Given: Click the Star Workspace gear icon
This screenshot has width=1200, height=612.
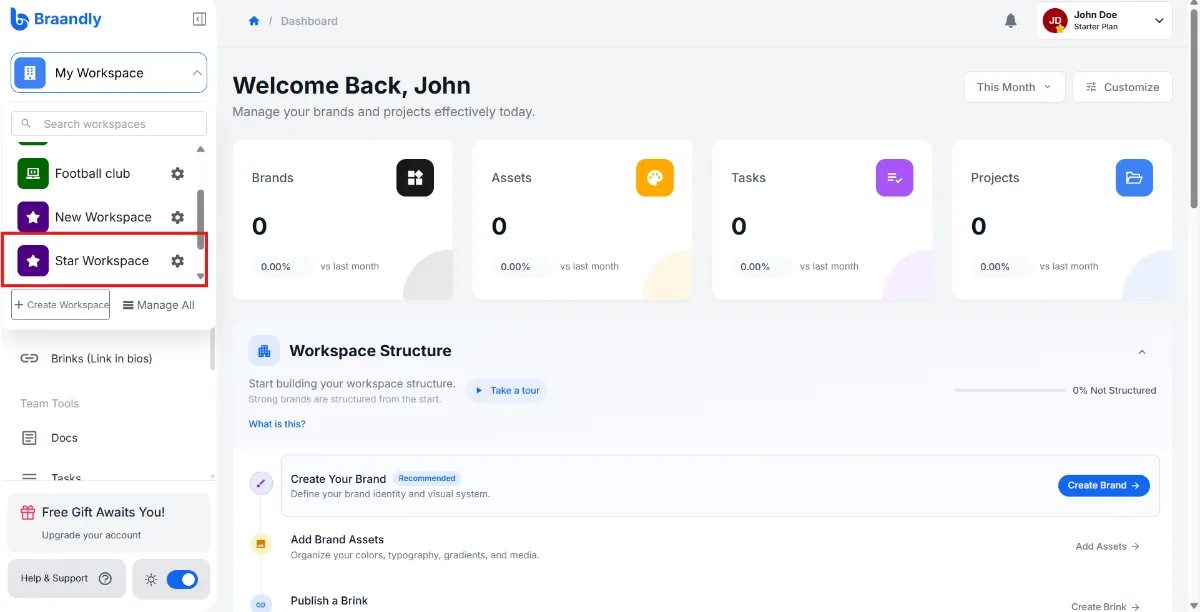Looking at the screenshot, I should click(177, 261).
